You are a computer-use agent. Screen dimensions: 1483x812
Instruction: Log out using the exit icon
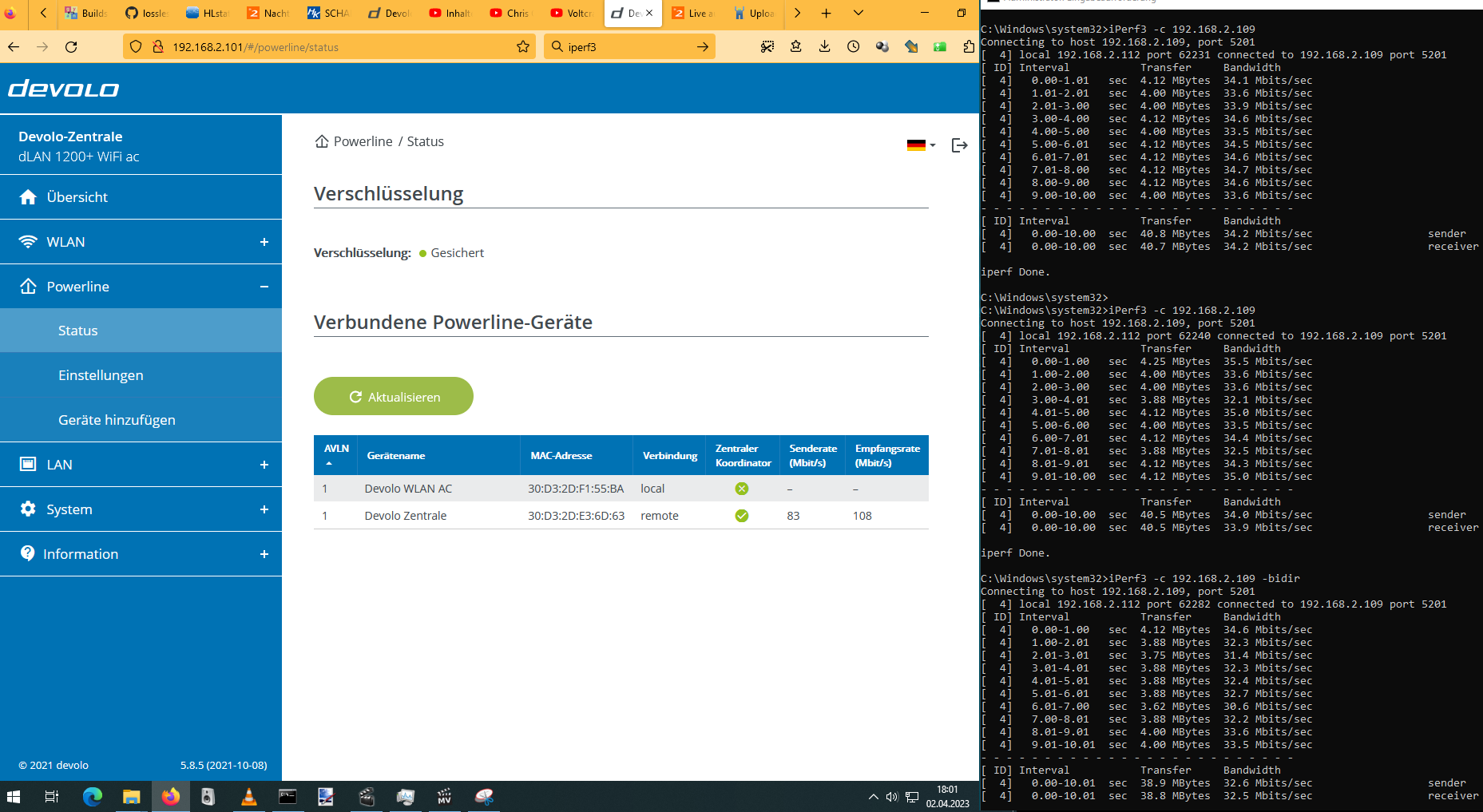pyautogui.click(x=960, y=145)
